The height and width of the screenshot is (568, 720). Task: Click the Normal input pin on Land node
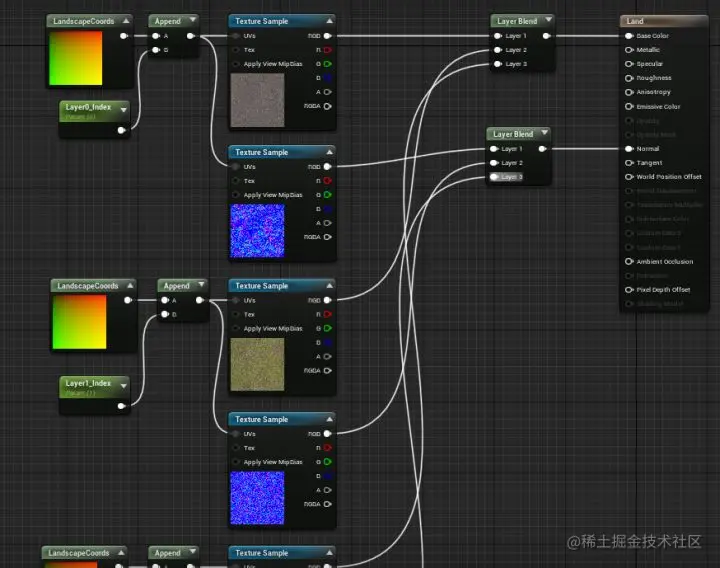pyautogui.click(x=629, y=149)
